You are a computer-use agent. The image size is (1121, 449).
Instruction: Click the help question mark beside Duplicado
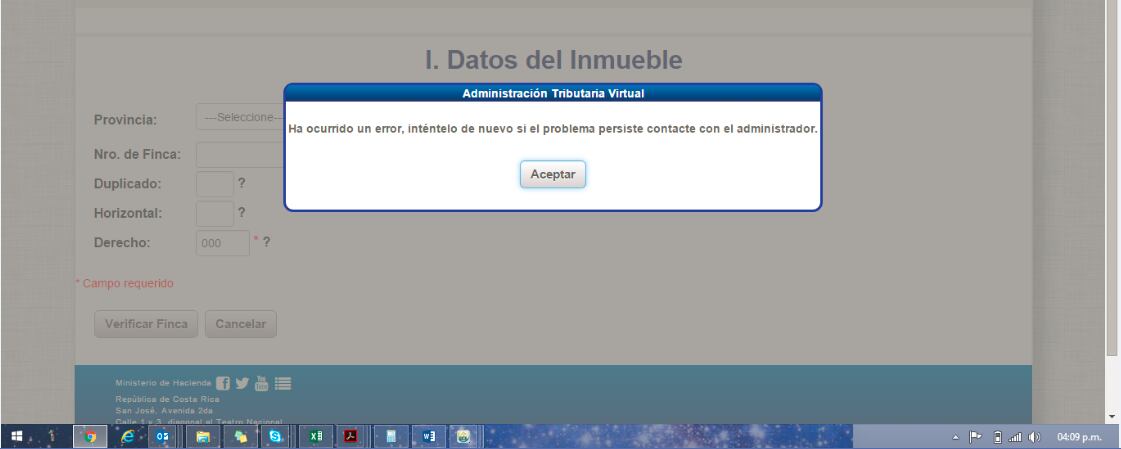click(x=242, y=184)
